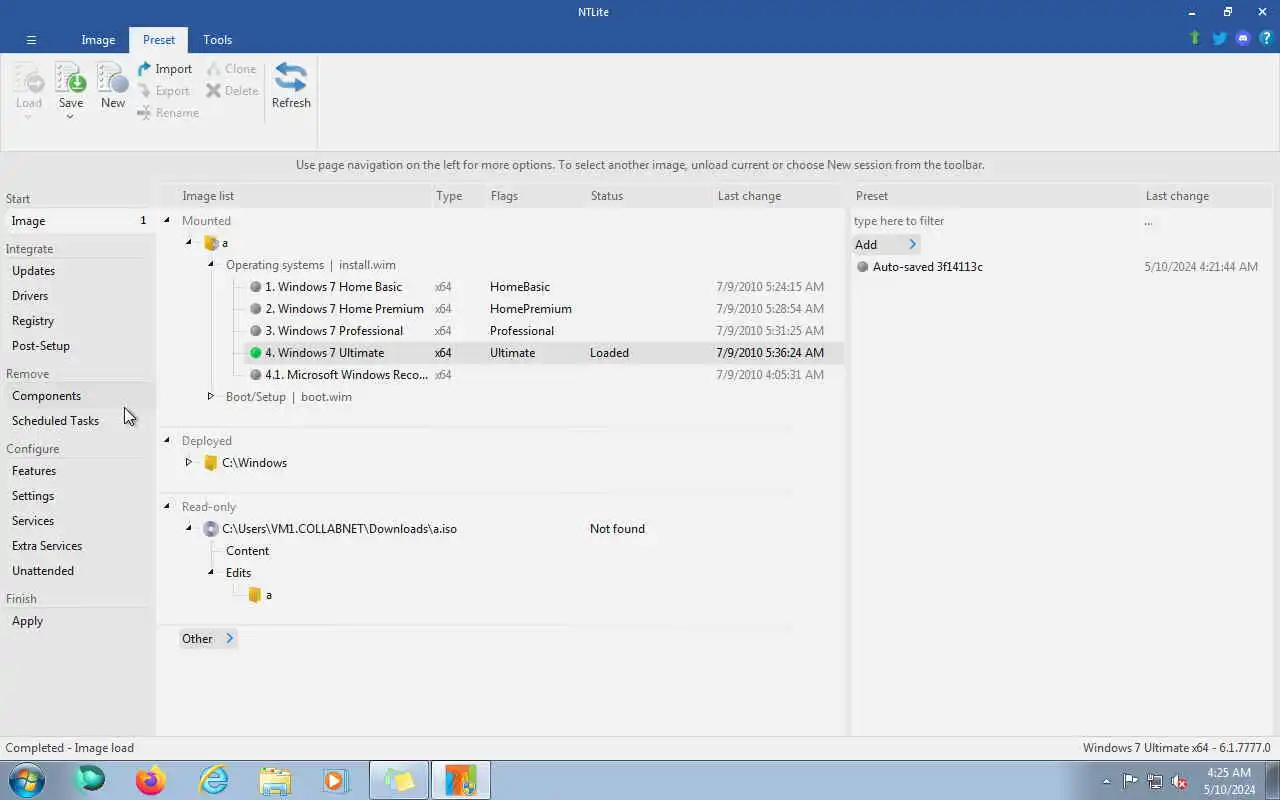Screen dimensions: 1280x800
Task: Select the Content item under a.iso
Action: point(247,551)
